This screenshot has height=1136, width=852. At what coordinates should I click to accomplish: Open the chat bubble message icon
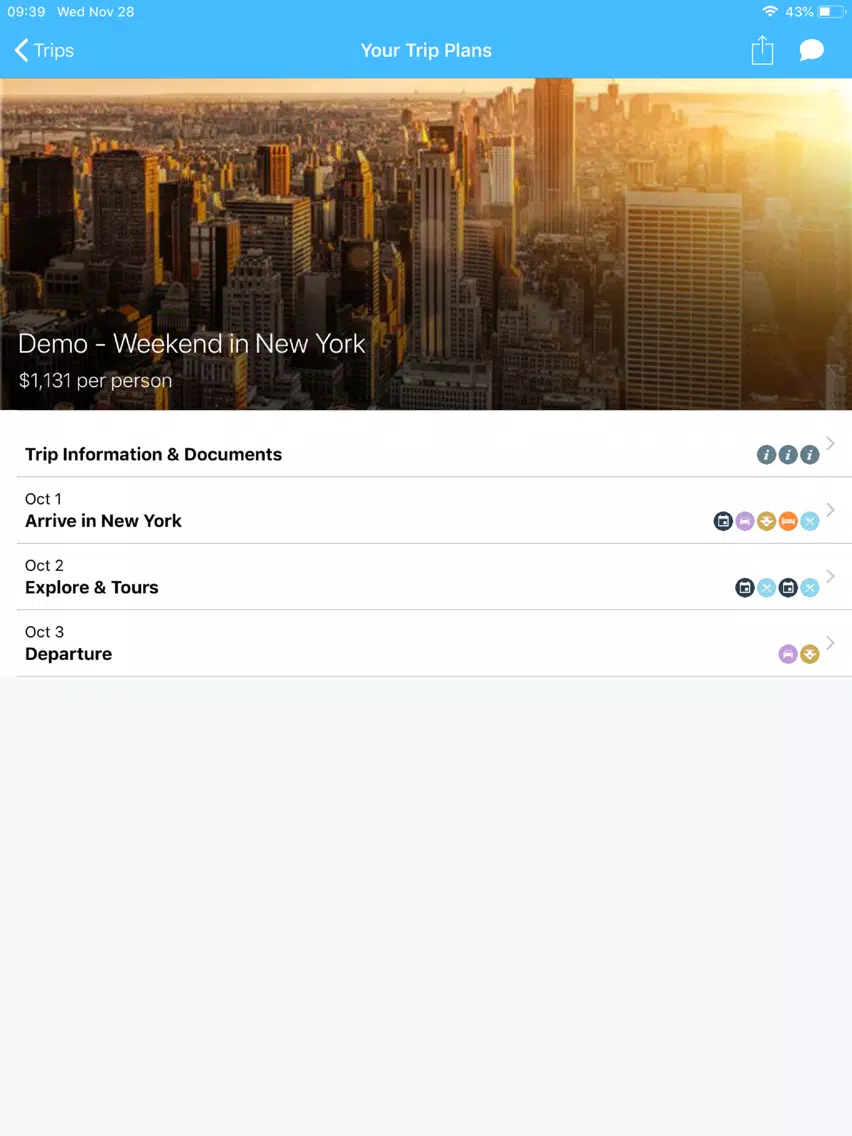coord(811,50)
